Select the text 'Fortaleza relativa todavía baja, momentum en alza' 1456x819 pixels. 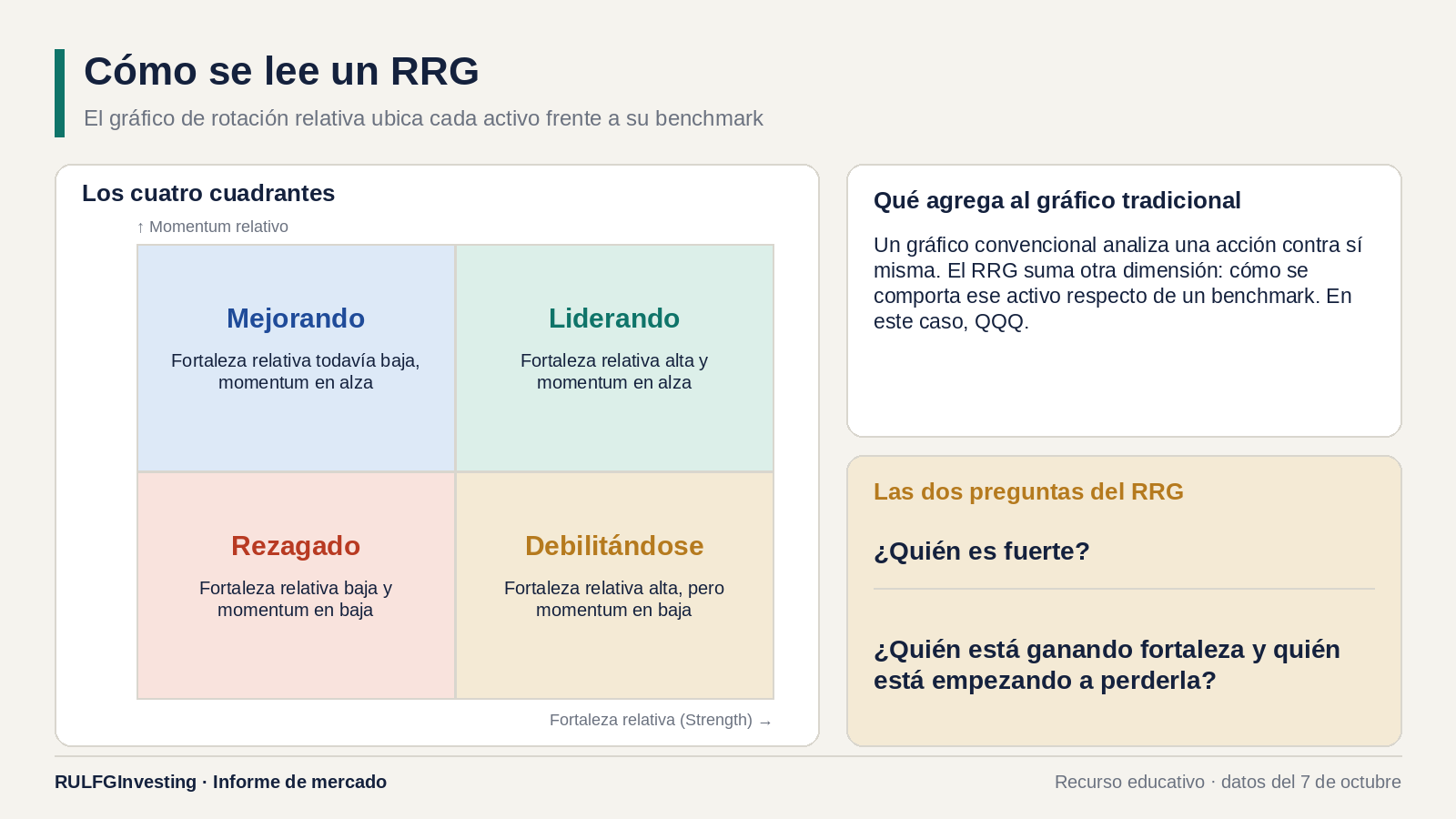click(296, 371)
